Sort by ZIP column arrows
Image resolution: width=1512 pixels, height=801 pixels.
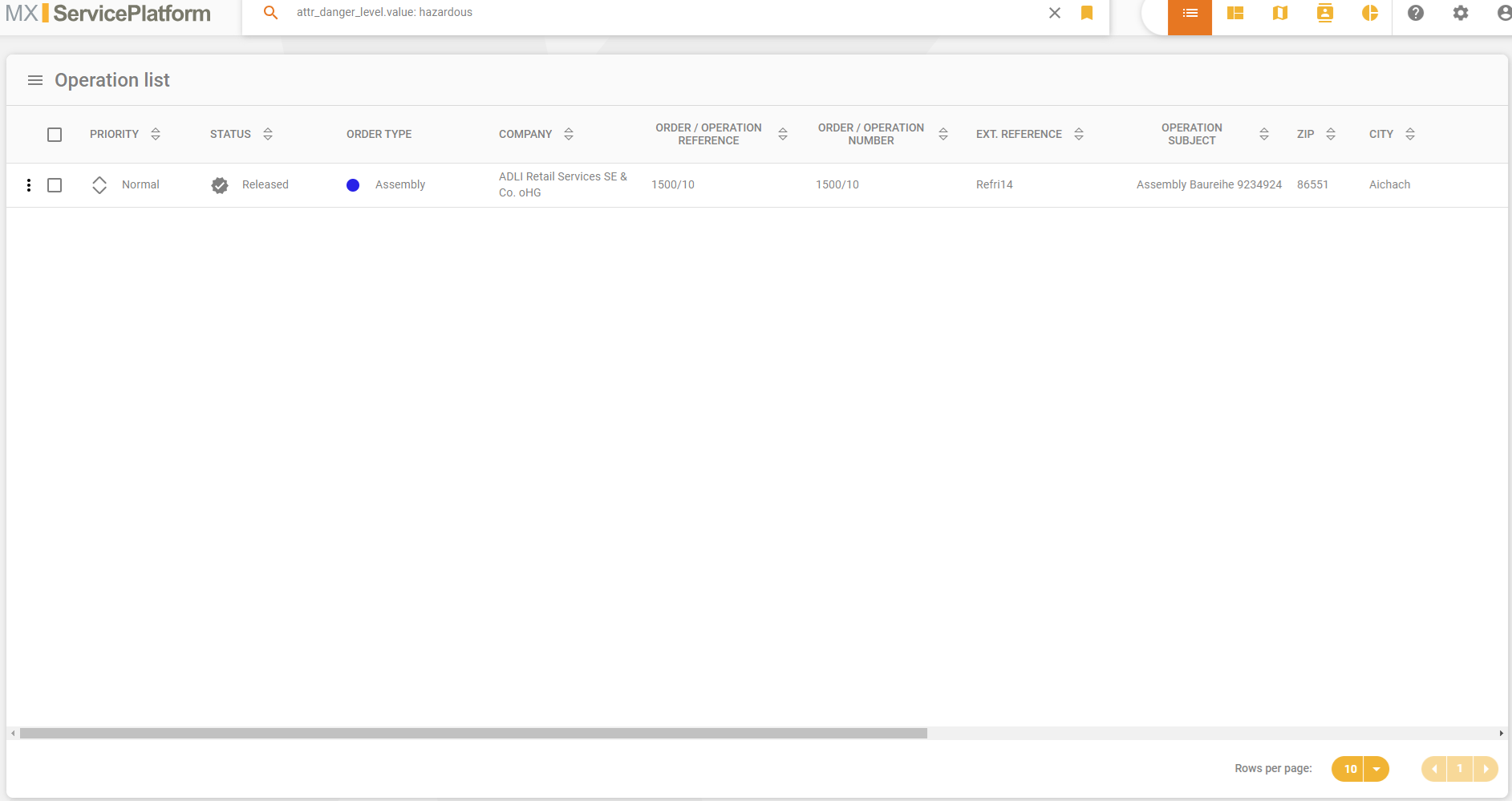click(1331, 134)
